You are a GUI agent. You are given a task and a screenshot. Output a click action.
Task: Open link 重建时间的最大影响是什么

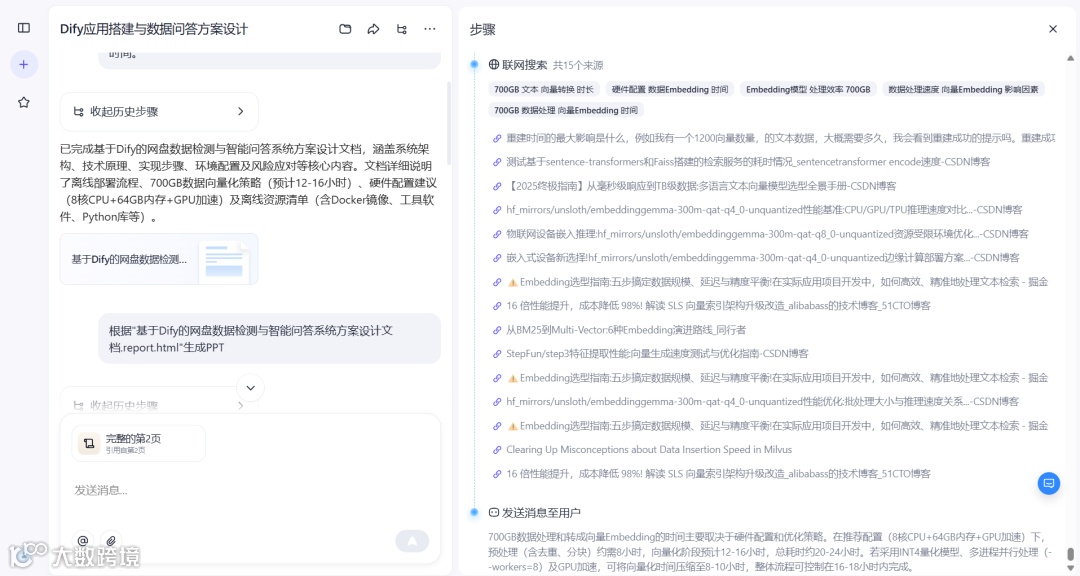pyautogui.click(x=780, y=138)
